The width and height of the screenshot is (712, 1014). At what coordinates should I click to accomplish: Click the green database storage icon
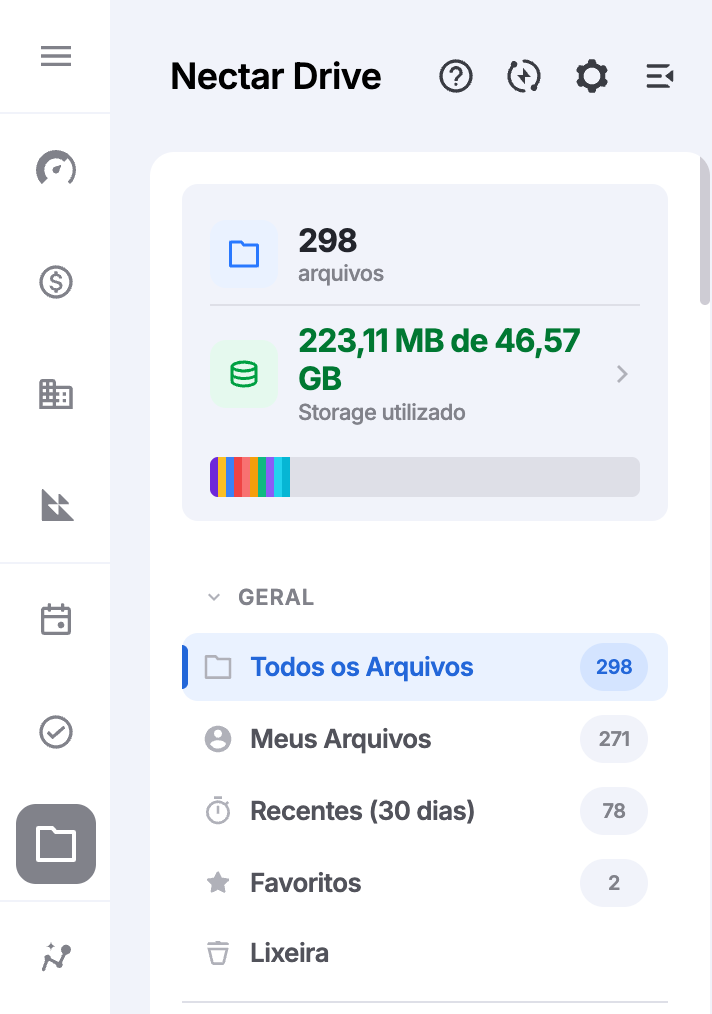(x=244, y=374)
